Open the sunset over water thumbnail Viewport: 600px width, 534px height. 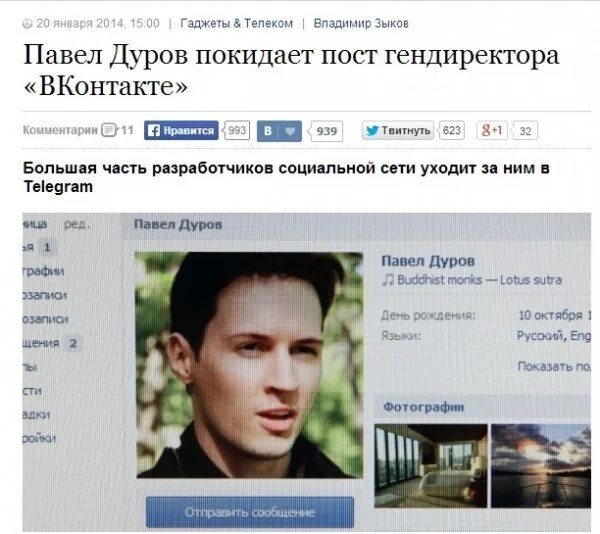541,466
